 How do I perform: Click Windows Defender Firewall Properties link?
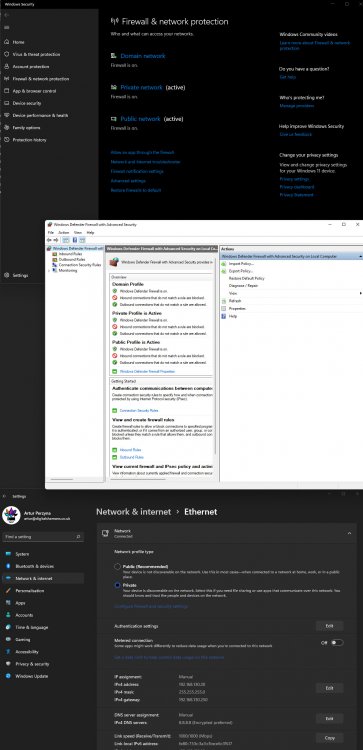pyautogui.click(x=147, y=371)
